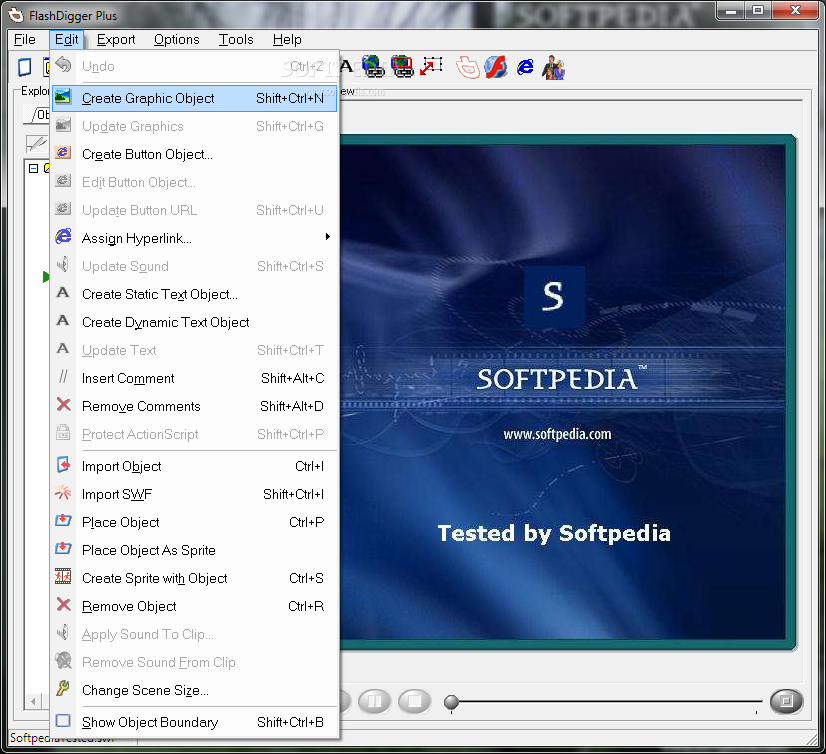Stop the Flash movie preview
Image resolution: width=826 pixels, height=754 pixels.
(415, 701)
